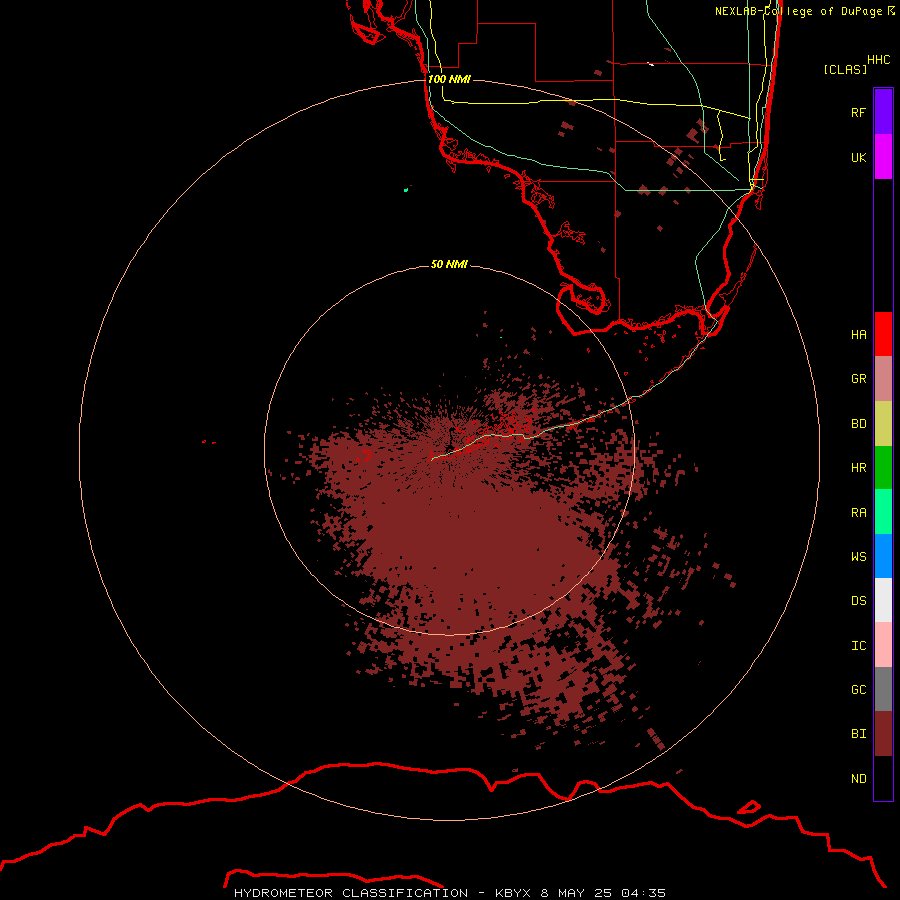Click the GR pink legend swatch
The height and width of the screenshot is (900, 900).
[x=883, y=379]
